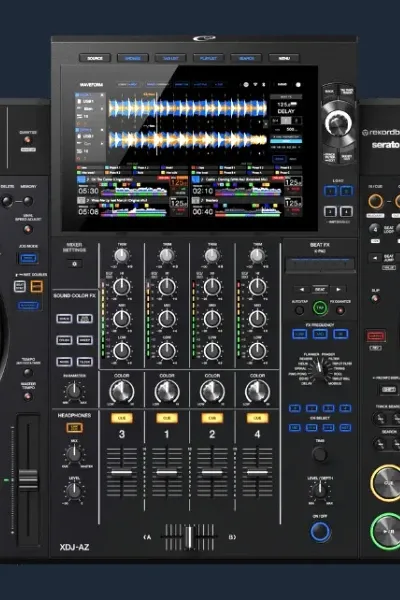Hit the BACK button above the rotary selector
The width and height of the screenshot is (400, 600).
[x=330, y=92]
